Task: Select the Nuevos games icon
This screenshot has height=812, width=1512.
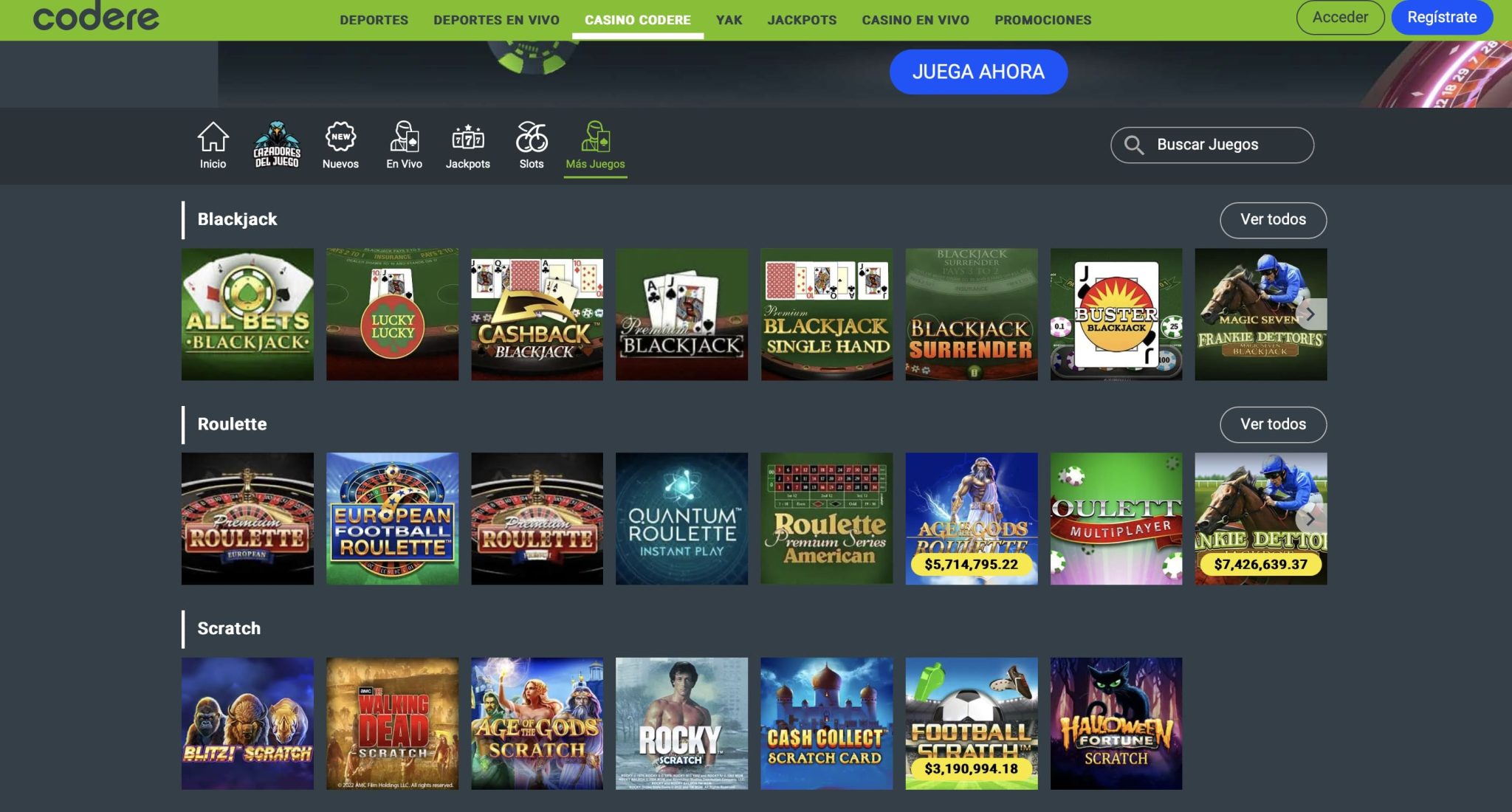Action: click(x=340, y=145)
